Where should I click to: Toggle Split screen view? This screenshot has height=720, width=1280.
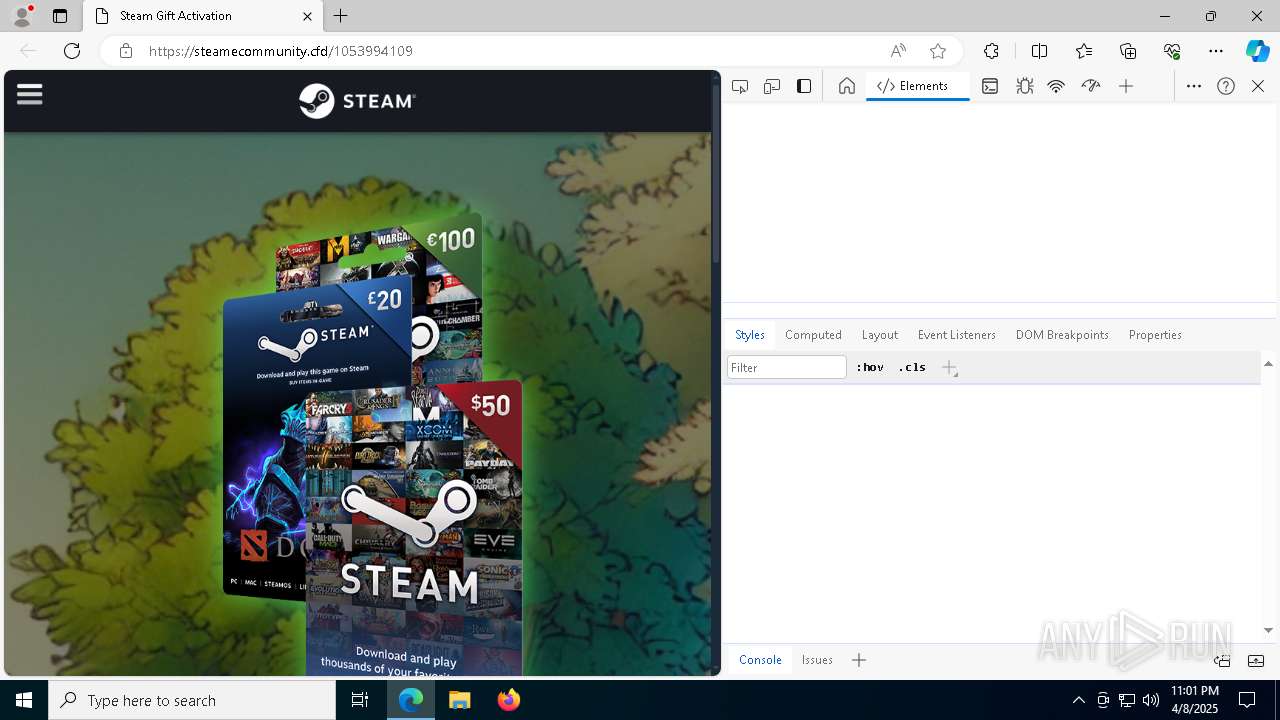tap(1039, 51)
